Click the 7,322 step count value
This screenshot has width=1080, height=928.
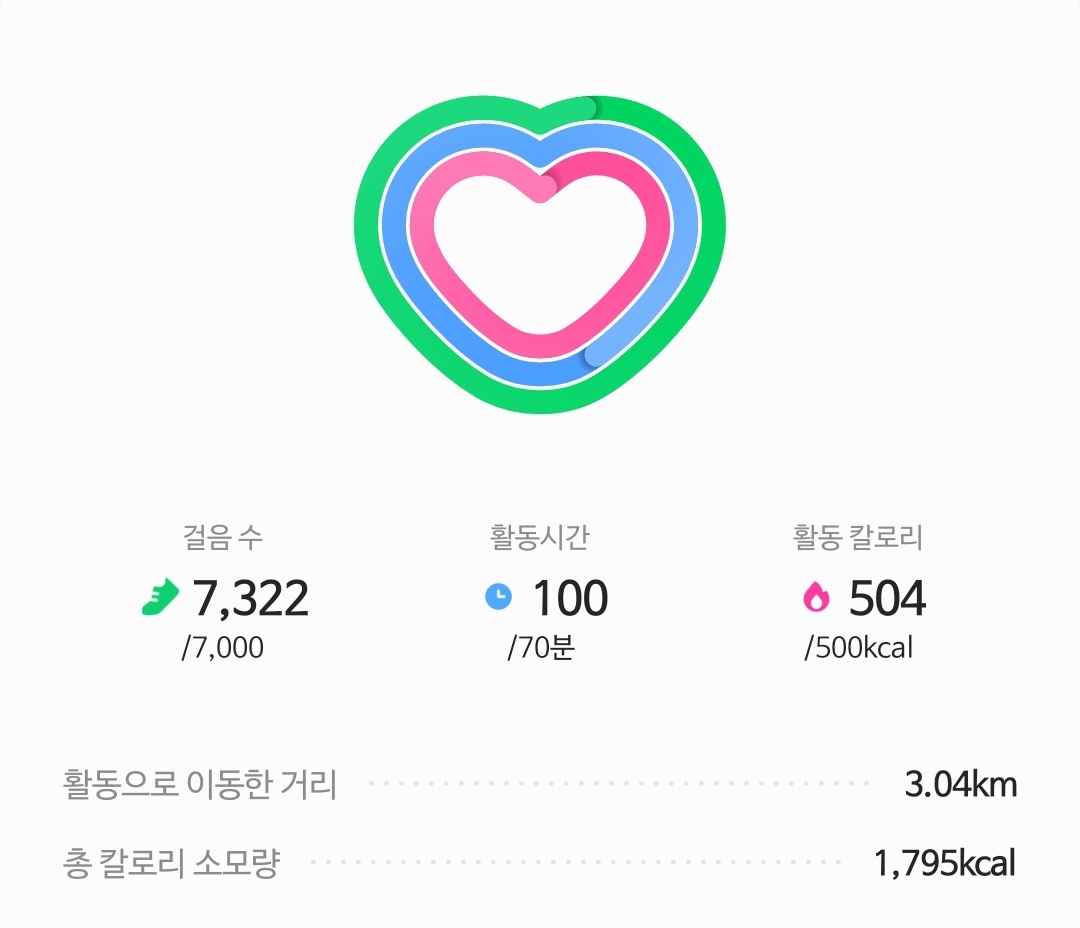(x=250, y=598)
